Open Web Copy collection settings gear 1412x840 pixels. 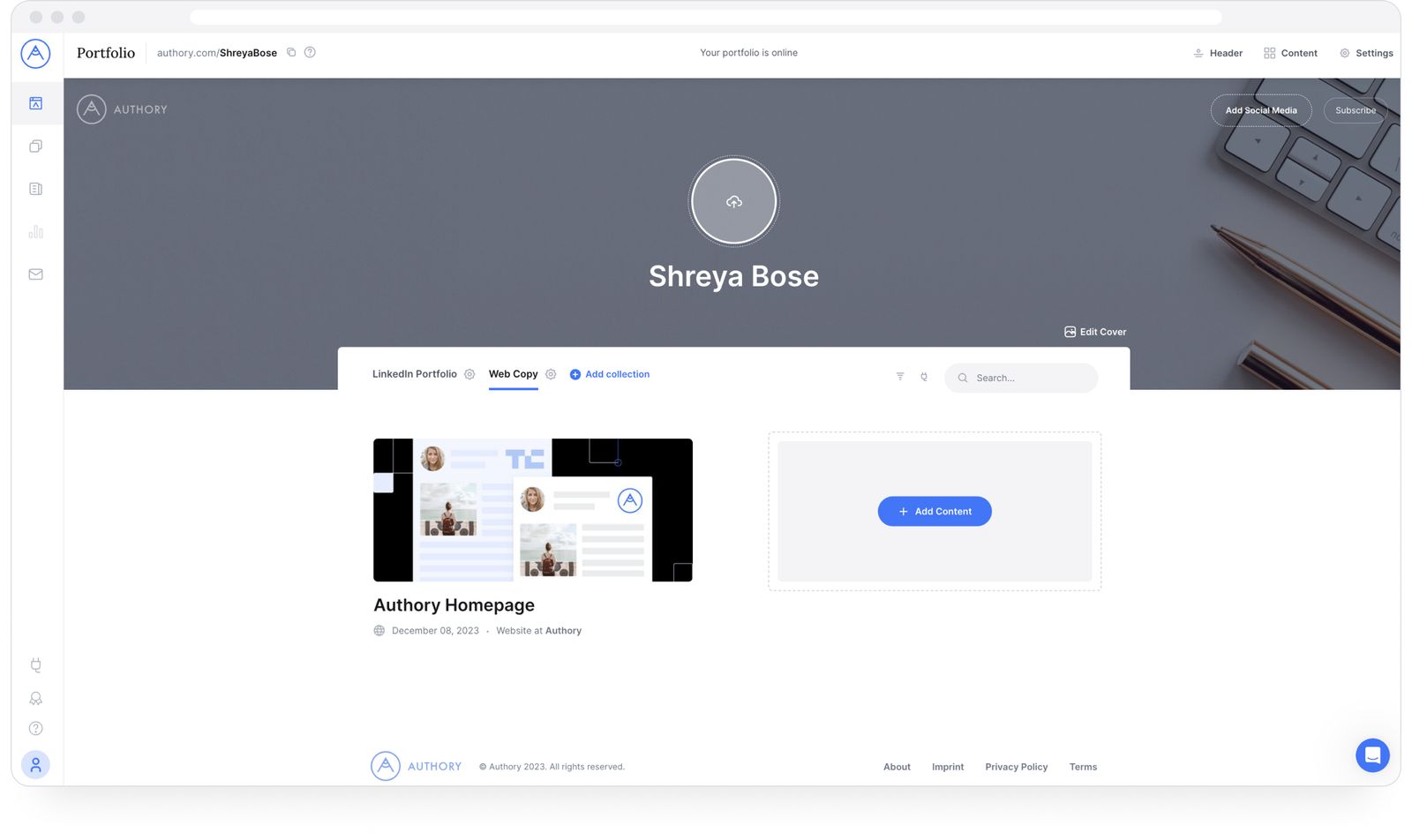pyautogui.click(x=551, y=375)
